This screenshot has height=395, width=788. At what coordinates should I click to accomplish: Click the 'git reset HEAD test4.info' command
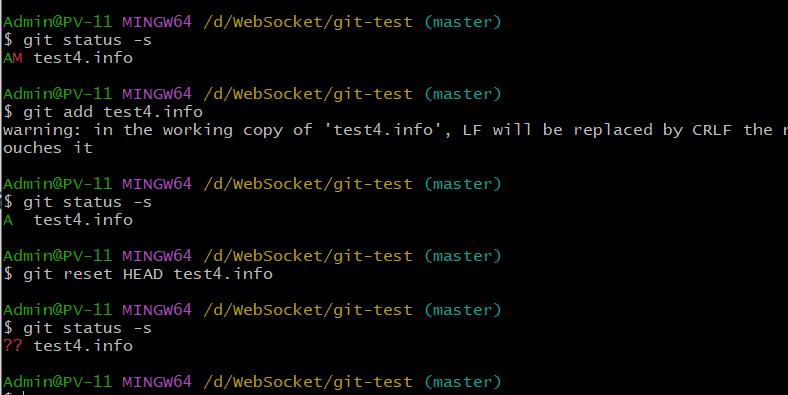pyautogui.click(x=148, y=274)
